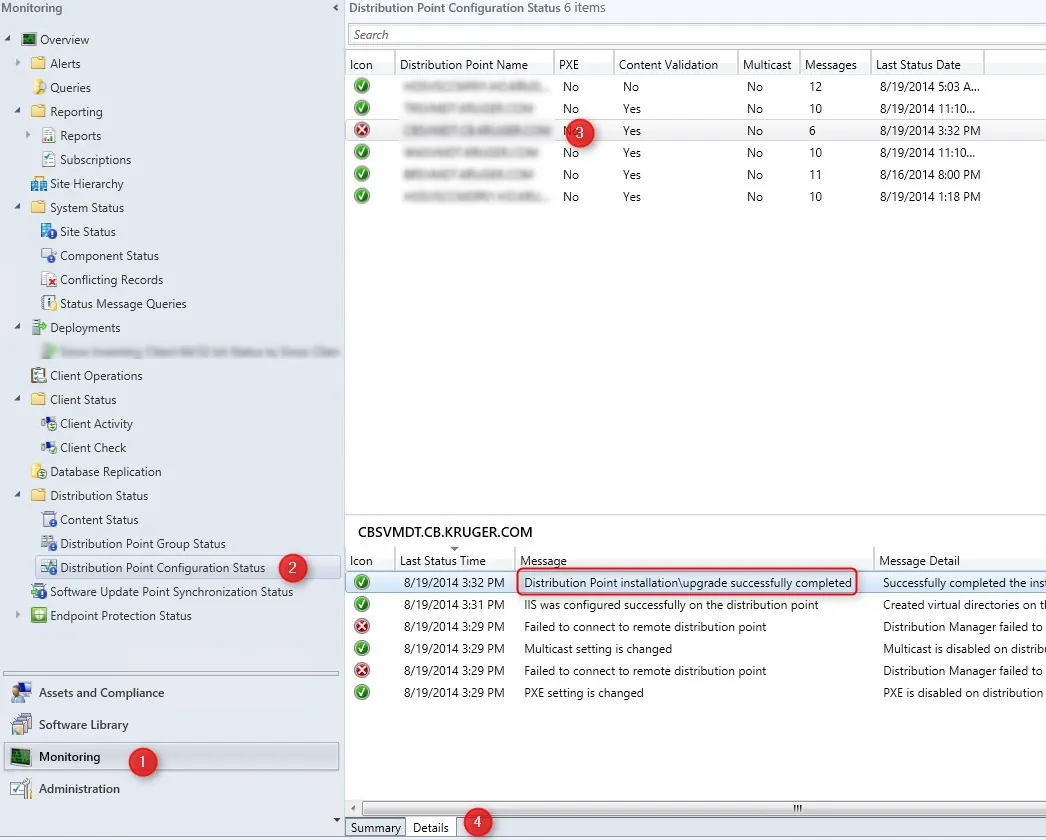Click the Component Status icon
The height and width of the screenshot is (840, 1046).
pos(49,256)
